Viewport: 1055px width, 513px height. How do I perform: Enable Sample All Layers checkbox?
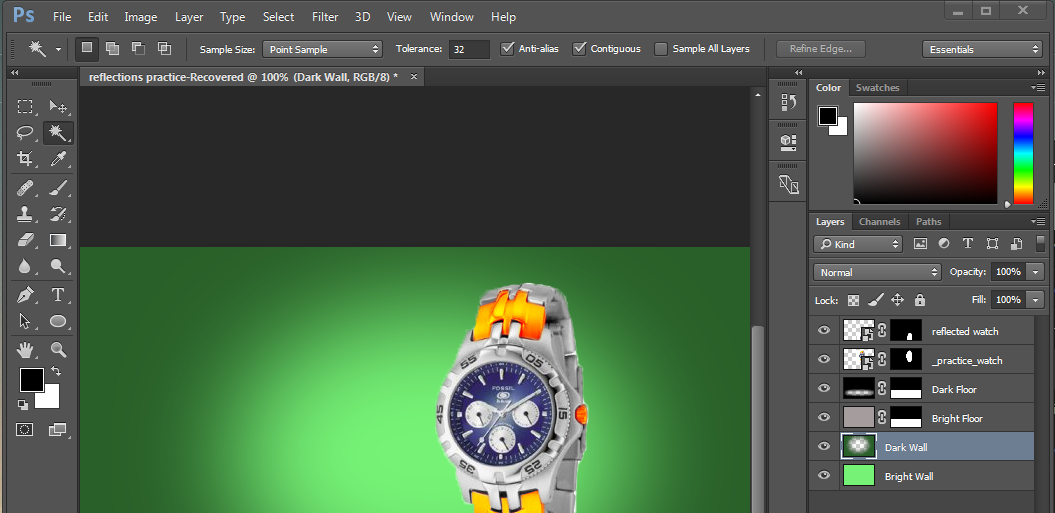661,48
